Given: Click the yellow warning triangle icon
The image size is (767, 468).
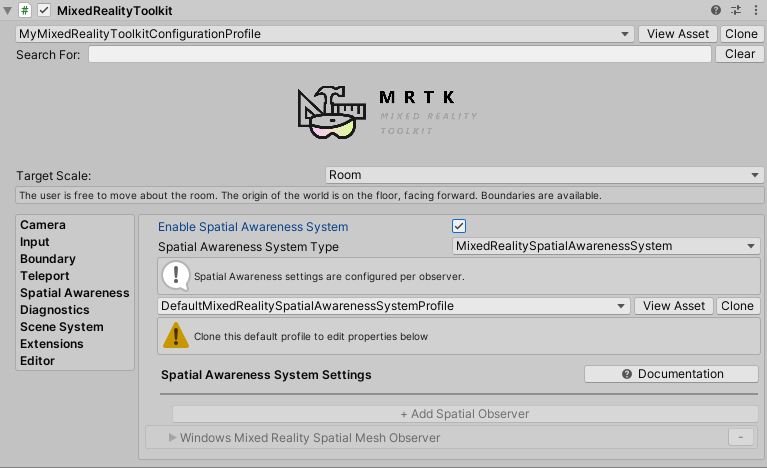Looking at the screenshot, I should [x=176, y=336].
